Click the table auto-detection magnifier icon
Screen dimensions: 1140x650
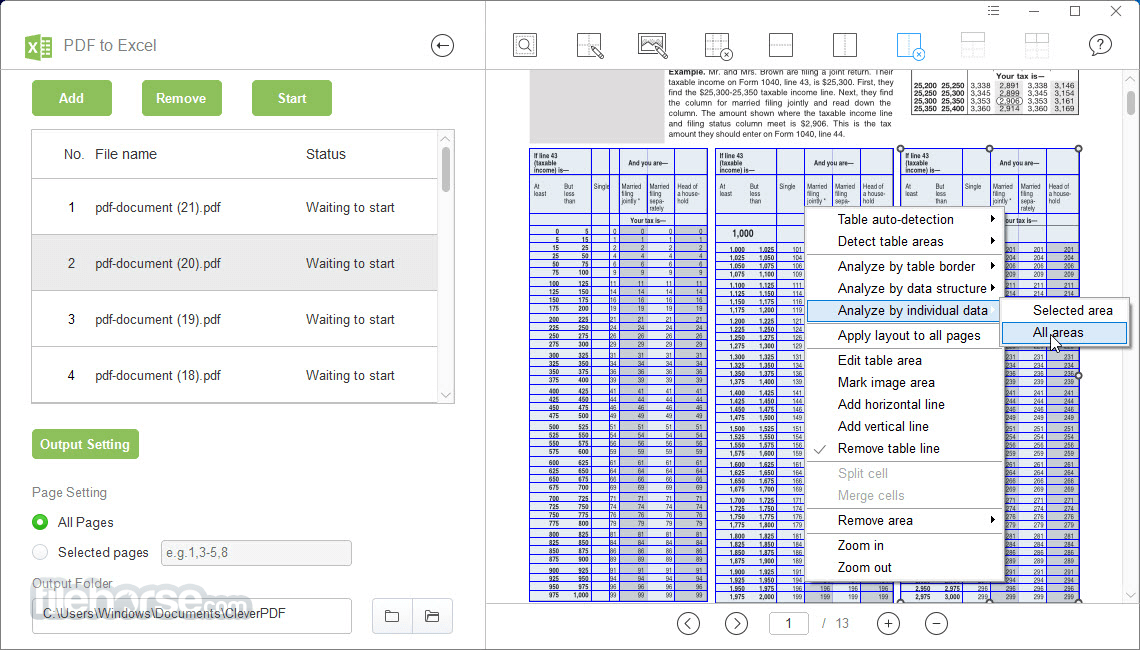pos(524,45)
